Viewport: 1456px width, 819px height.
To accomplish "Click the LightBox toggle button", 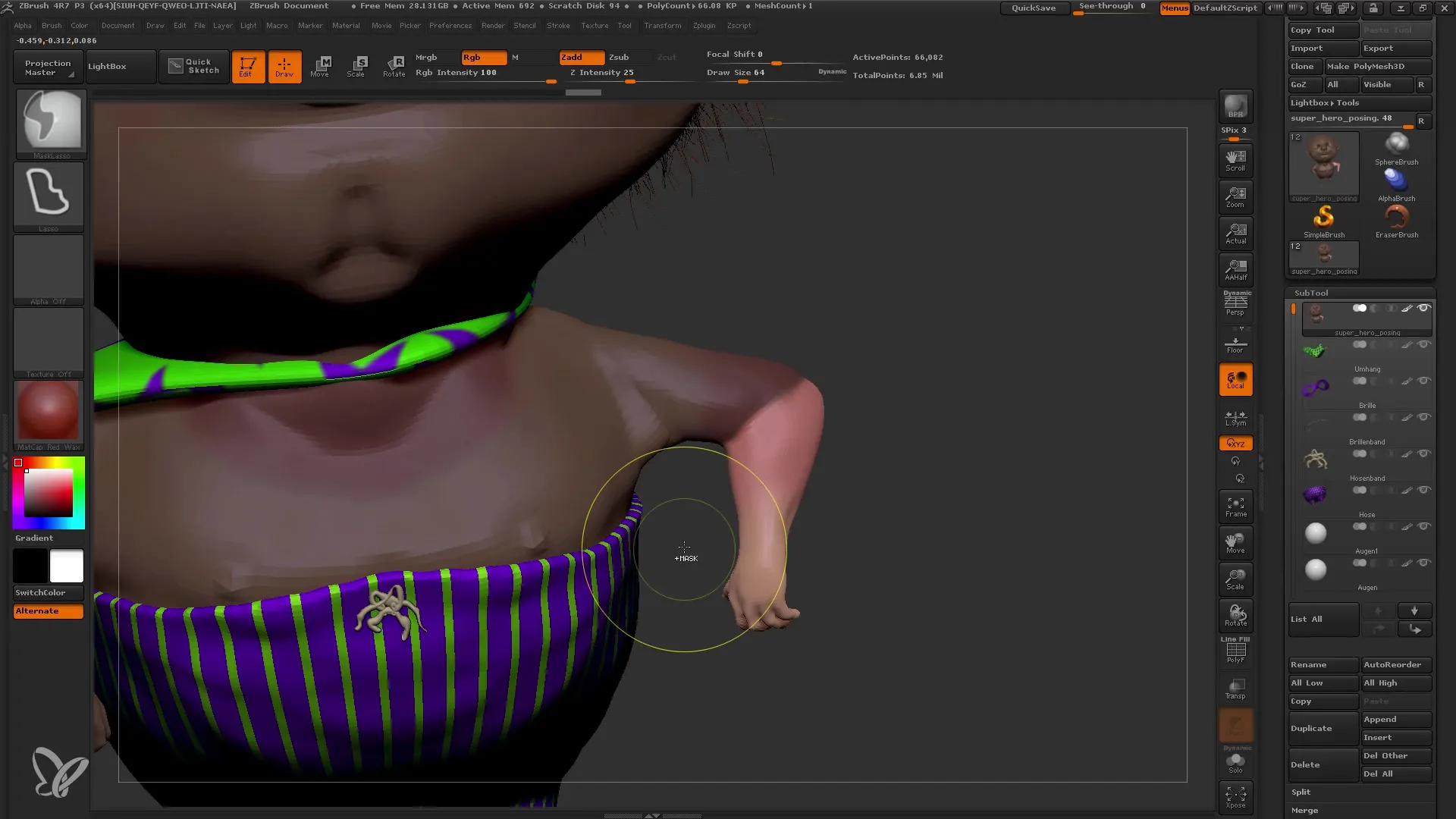I will (x=107, y=67).
